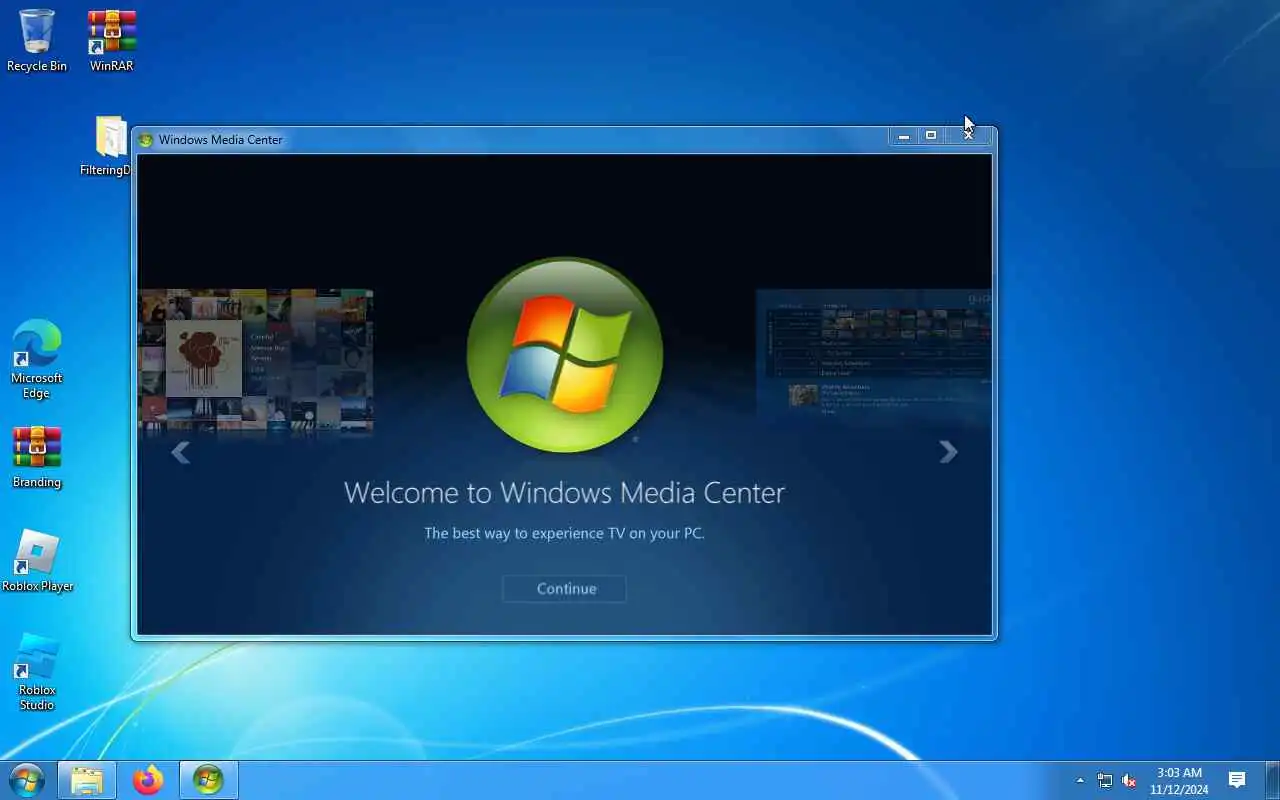
Task: Close the Windows Media Center window
Action: tap(968, 136)
